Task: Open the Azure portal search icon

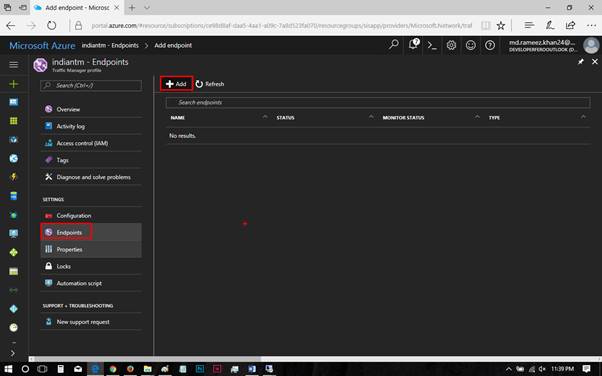Action: (394, 45)
